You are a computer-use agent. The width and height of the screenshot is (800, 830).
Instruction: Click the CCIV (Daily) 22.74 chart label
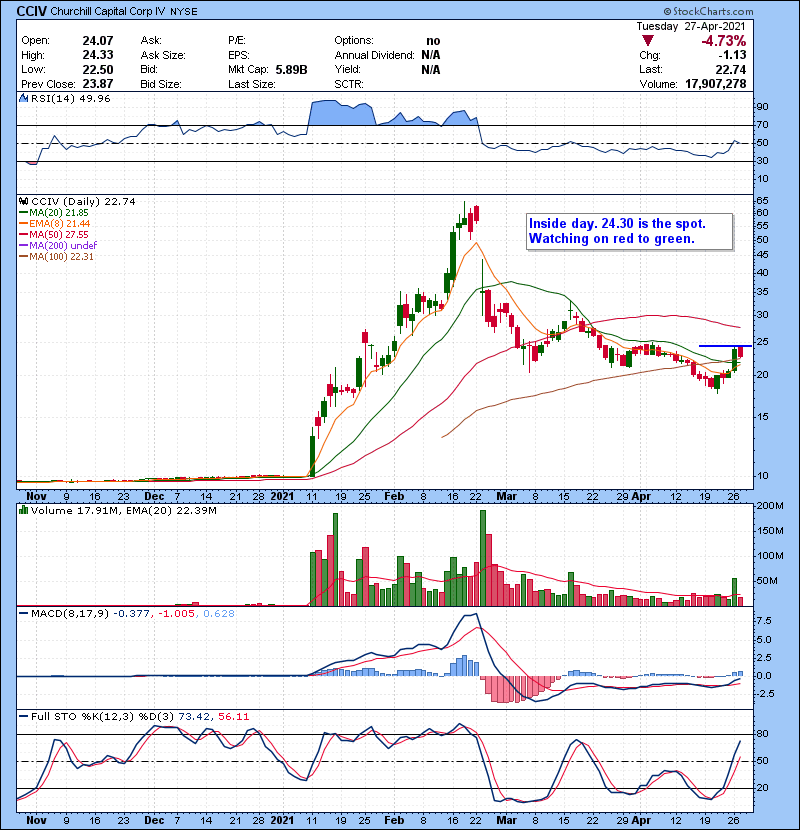pos(83,201)
